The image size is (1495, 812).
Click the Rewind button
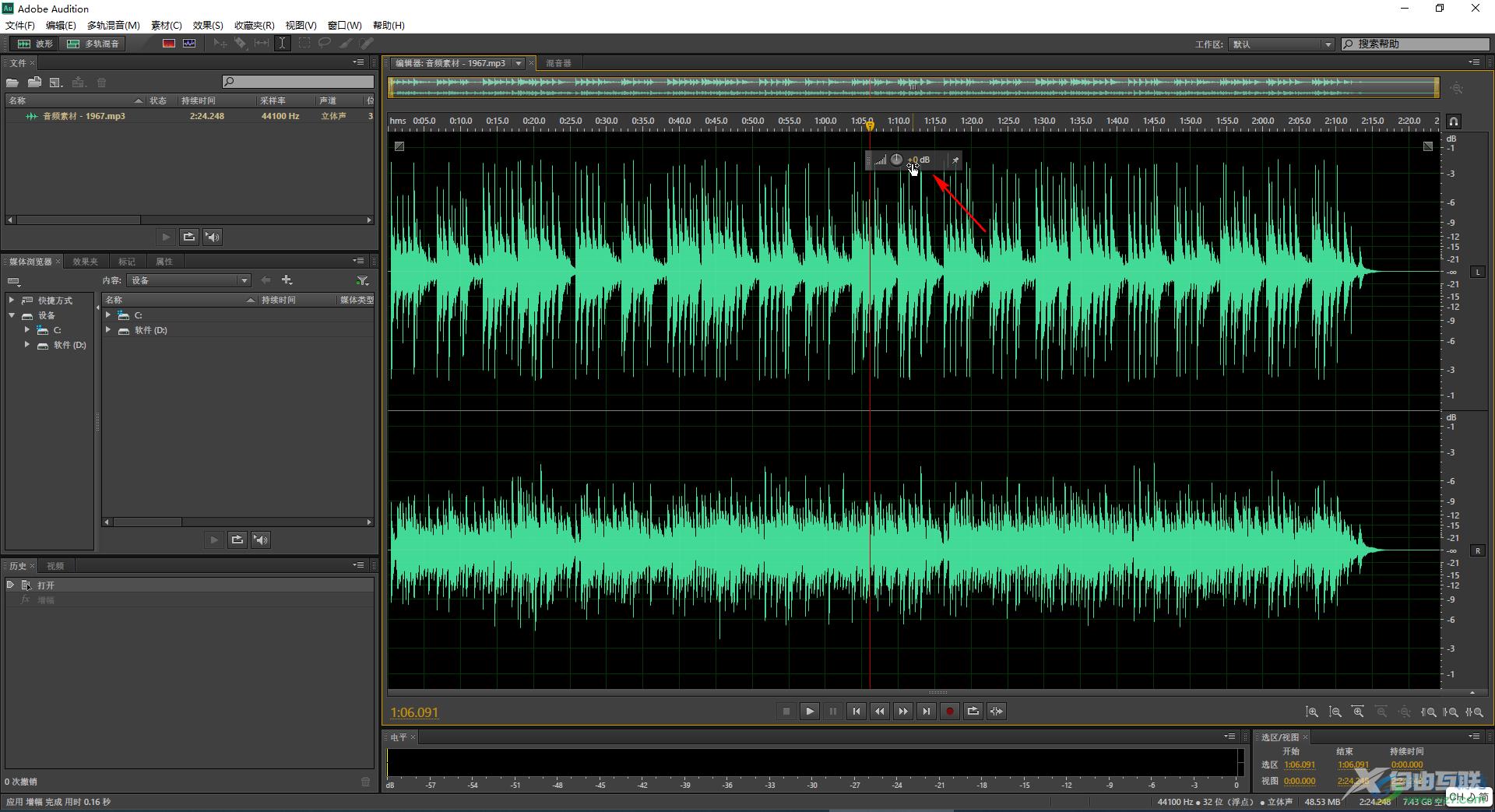[880, 711]
